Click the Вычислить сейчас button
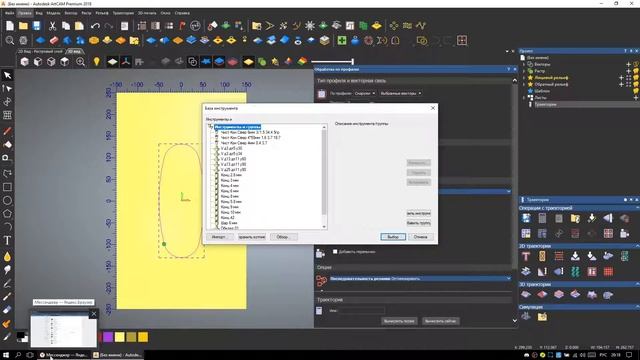This screenshot has width=640, height=360. tap(440, 321)
